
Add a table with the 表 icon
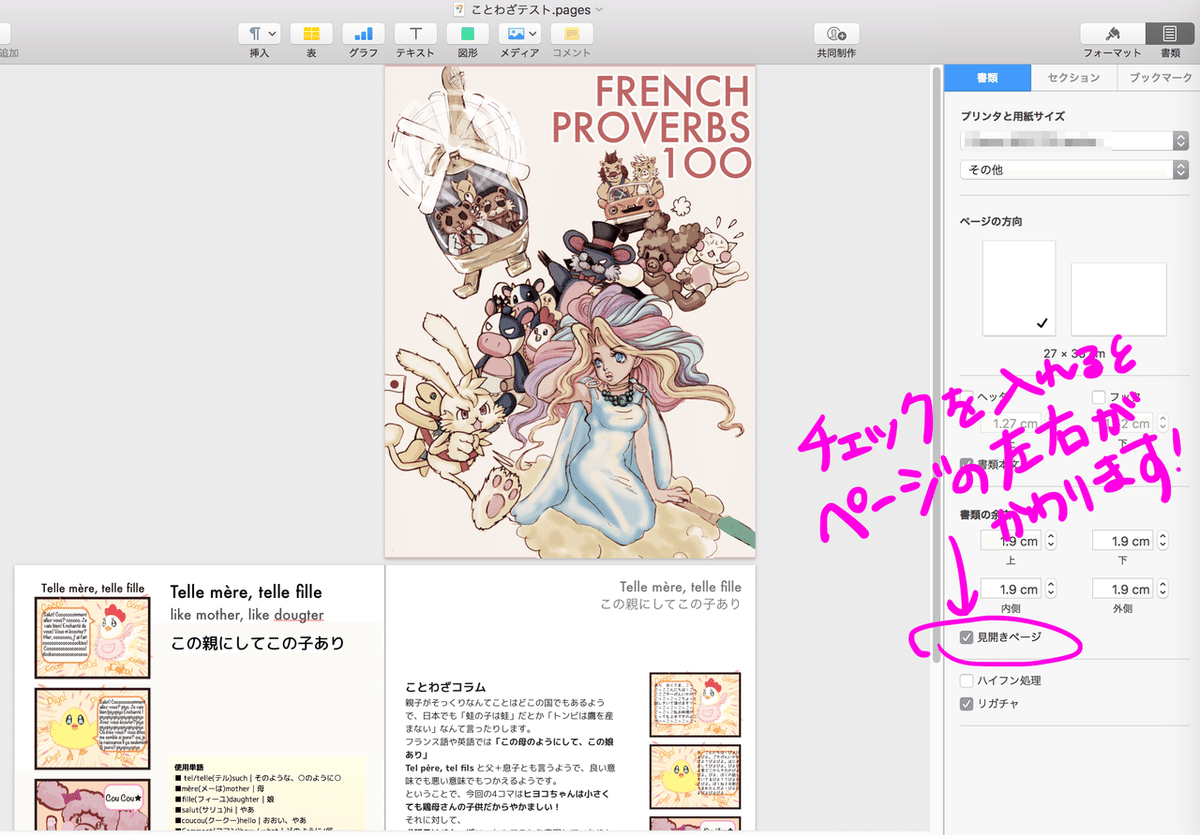pos(311,33)
